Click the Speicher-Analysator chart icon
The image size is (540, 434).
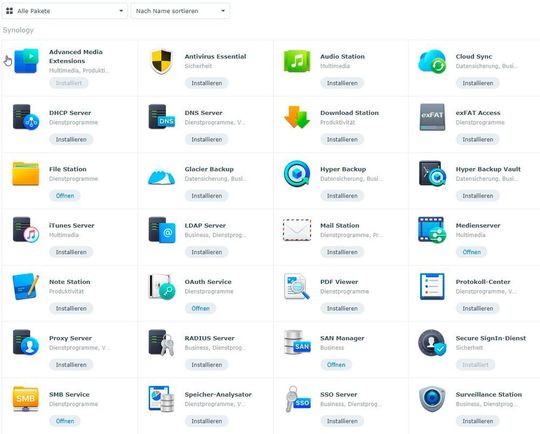click(162, 399)
